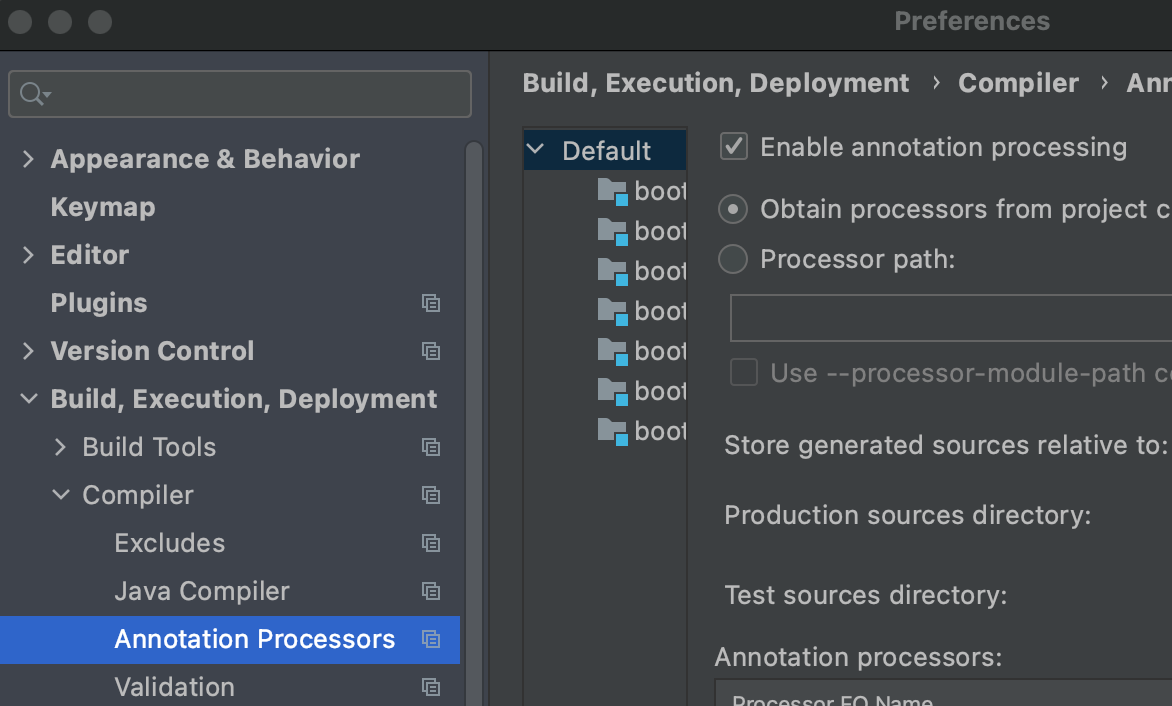Click project-level icon beside Build Tools
This screenshot has width=1172, height=706.
click(431, 447)
